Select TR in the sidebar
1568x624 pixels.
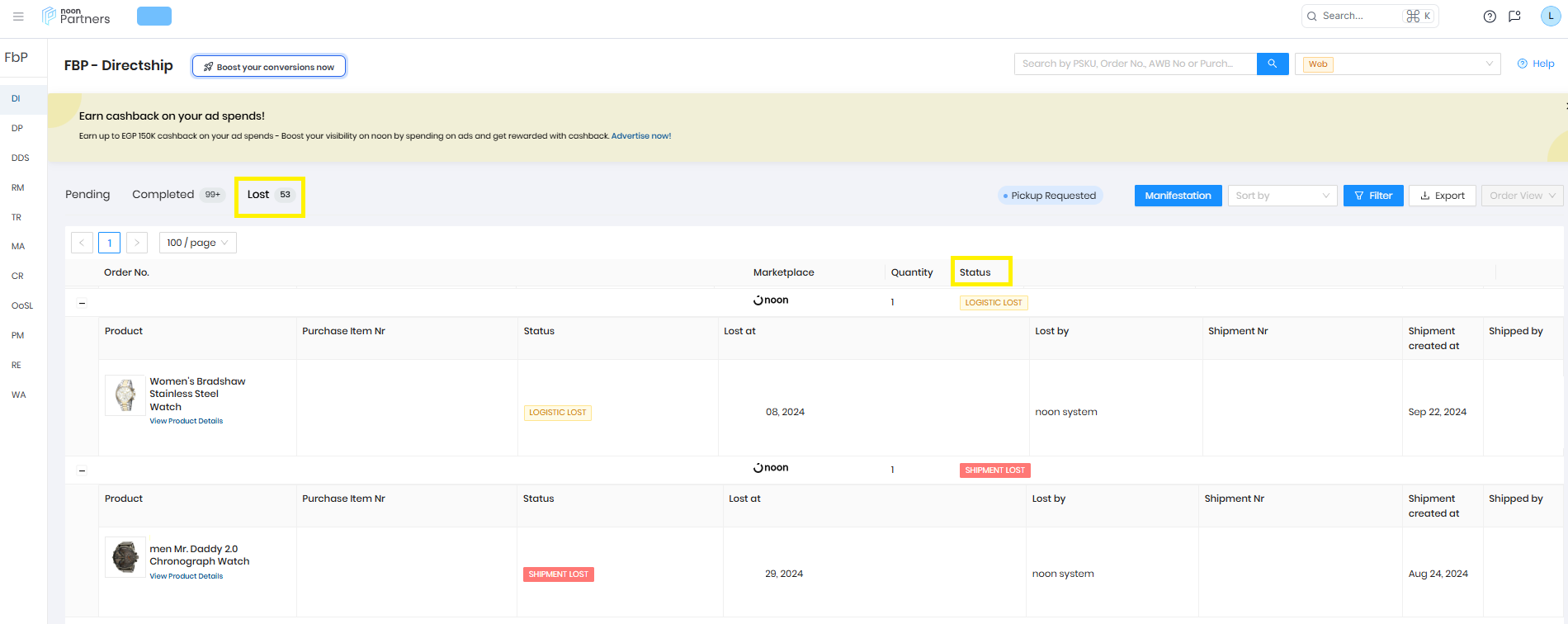(17, 217)
